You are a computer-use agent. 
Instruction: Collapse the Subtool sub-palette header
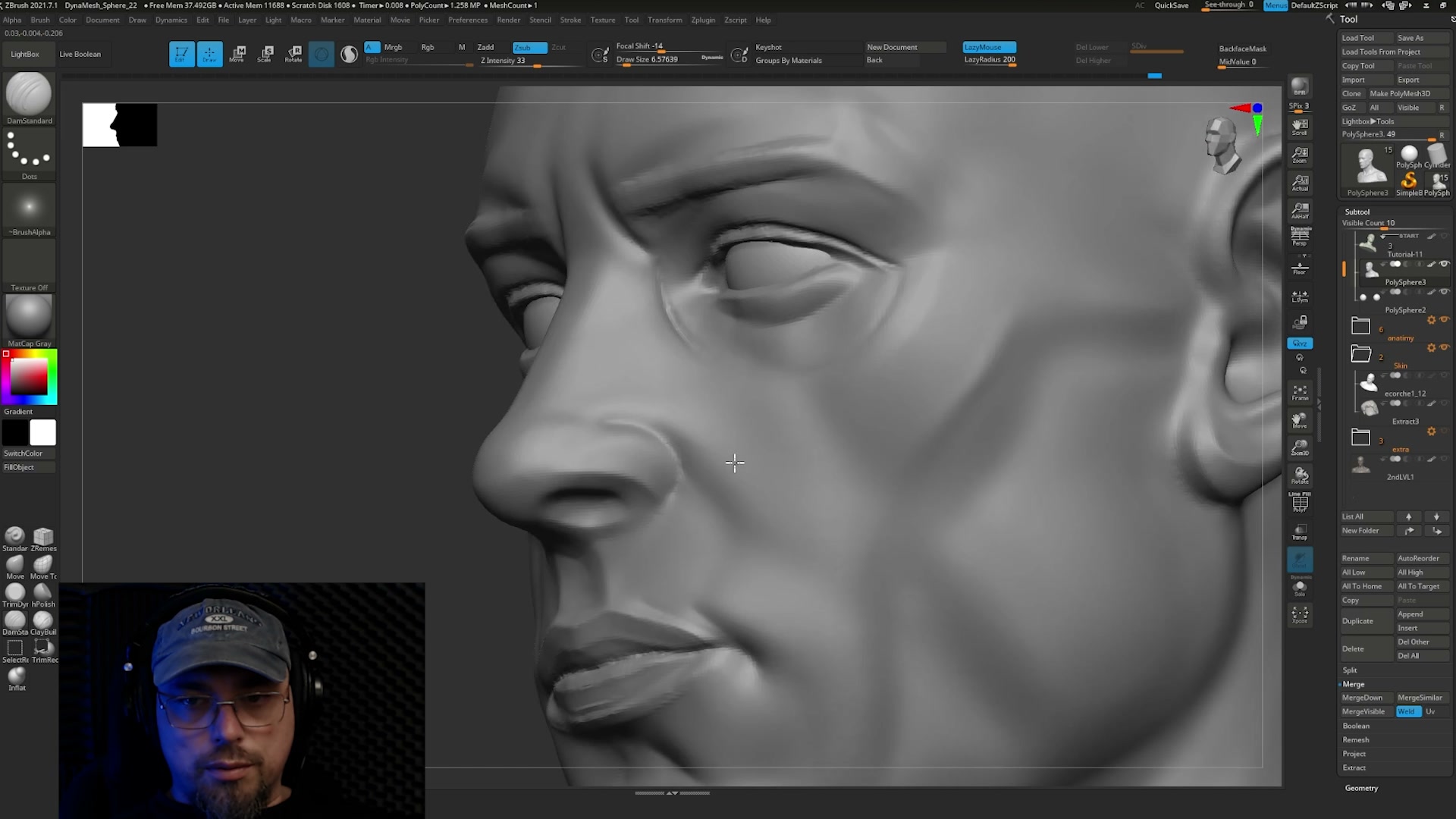pos(1357,212)
